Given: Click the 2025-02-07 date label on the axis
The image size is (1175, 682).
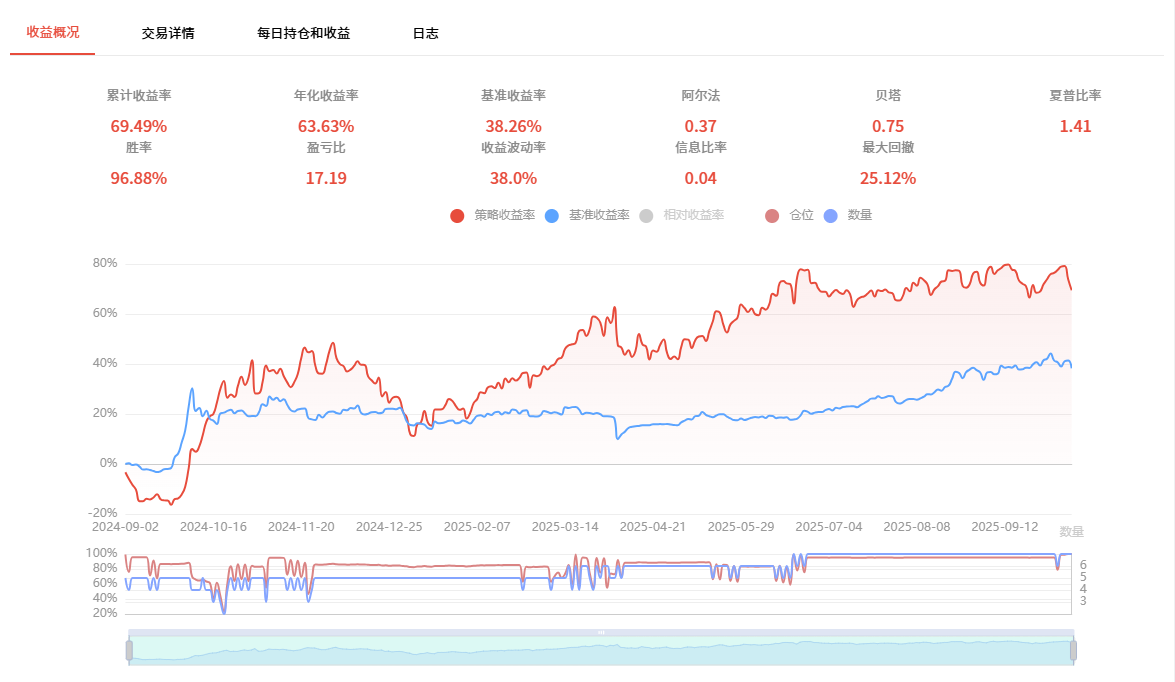Looking at the screenshot, I should pyautogui.click(x=477, y=526).
